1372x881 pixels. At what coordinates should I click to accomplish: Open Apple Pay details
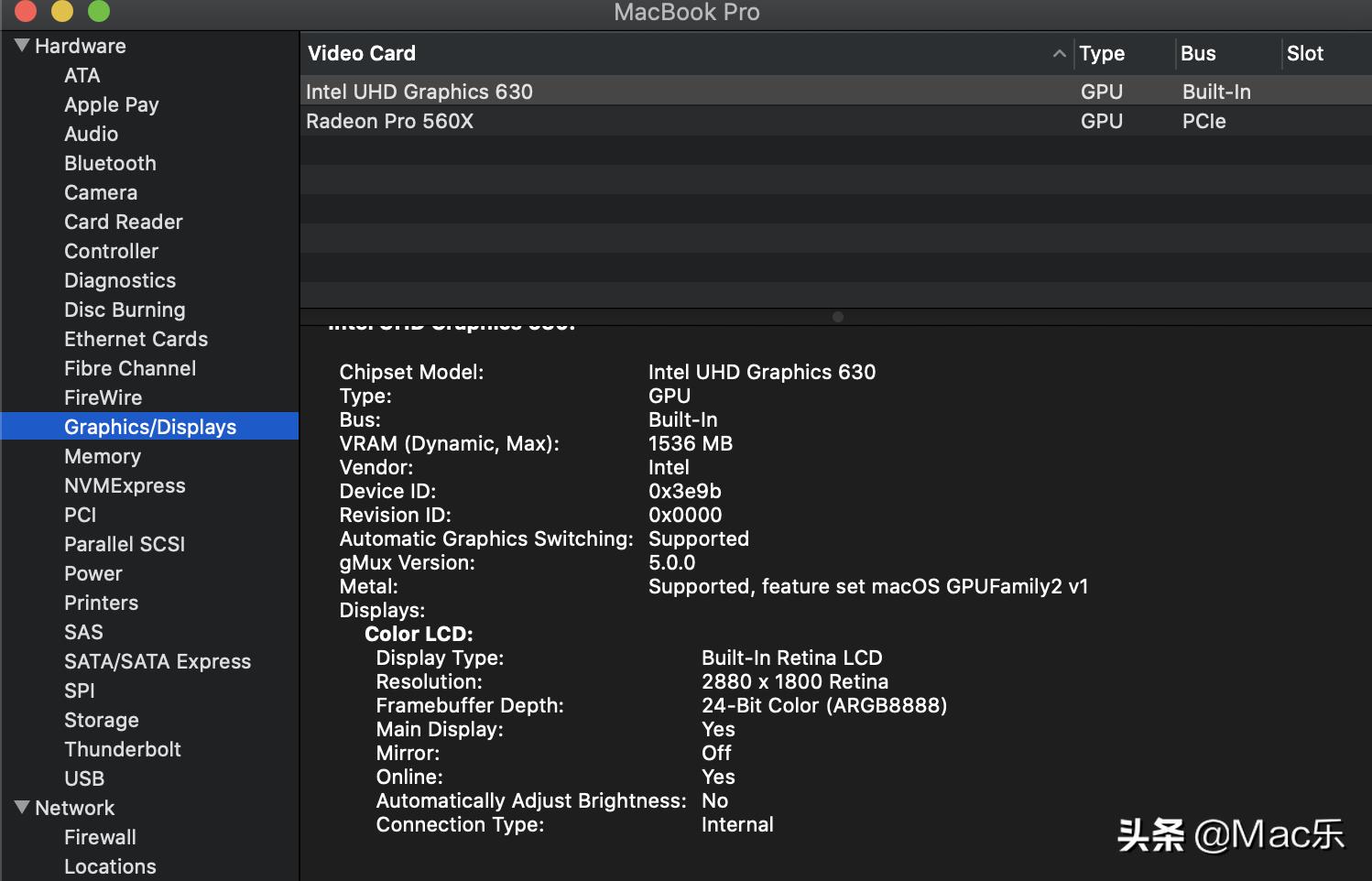pyautogui.click(x=112, y=104)
